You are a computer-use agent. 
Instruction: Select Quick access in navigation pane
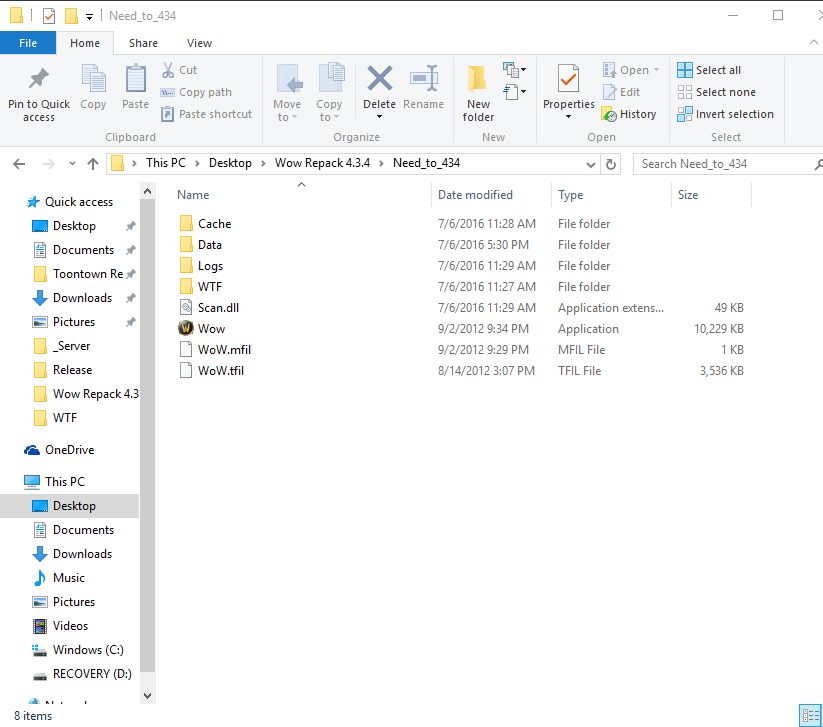(x=70, y=202)
